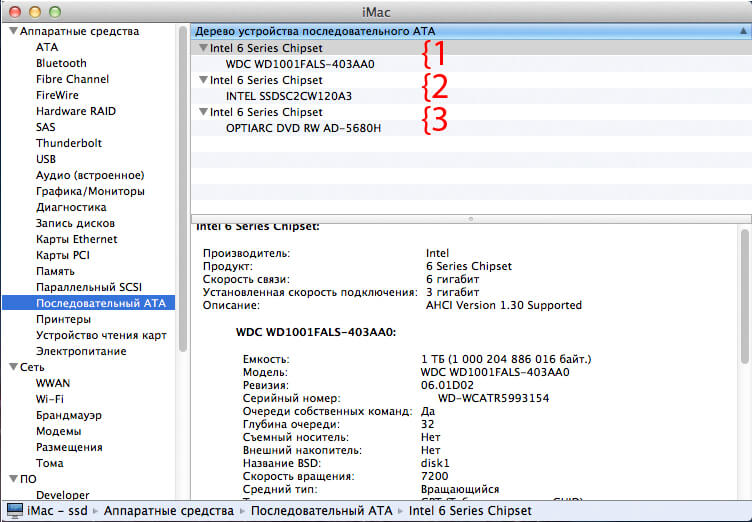Select Bluetooth in the sidebar
Viewport: 752px width, 522px height.
coord(61,63)
